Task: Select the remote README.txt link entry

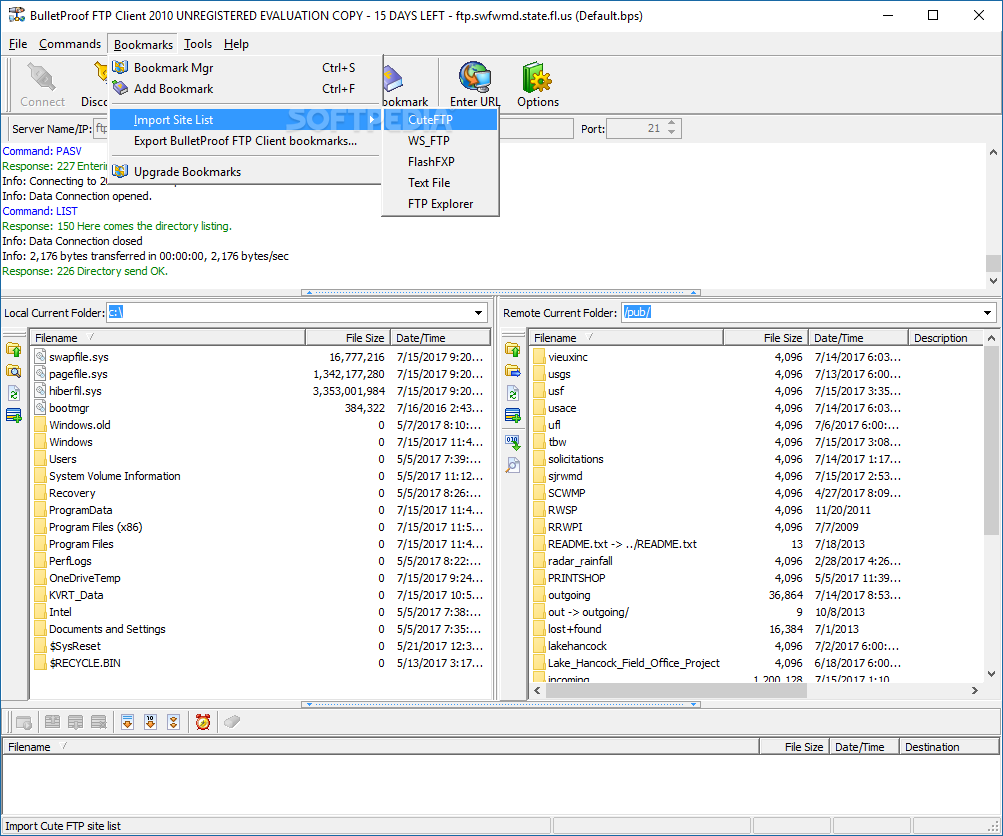Action: click(x=622, y=544)
